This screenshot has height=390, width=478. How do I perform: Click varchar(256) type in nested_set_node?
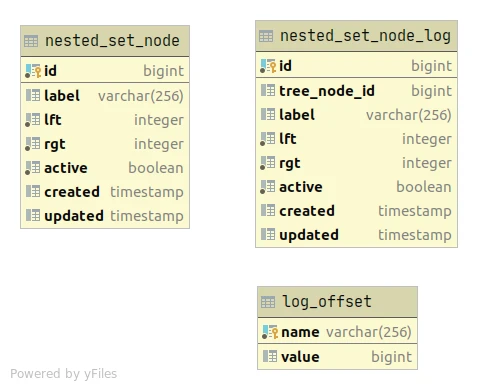[x=141, y=96]
